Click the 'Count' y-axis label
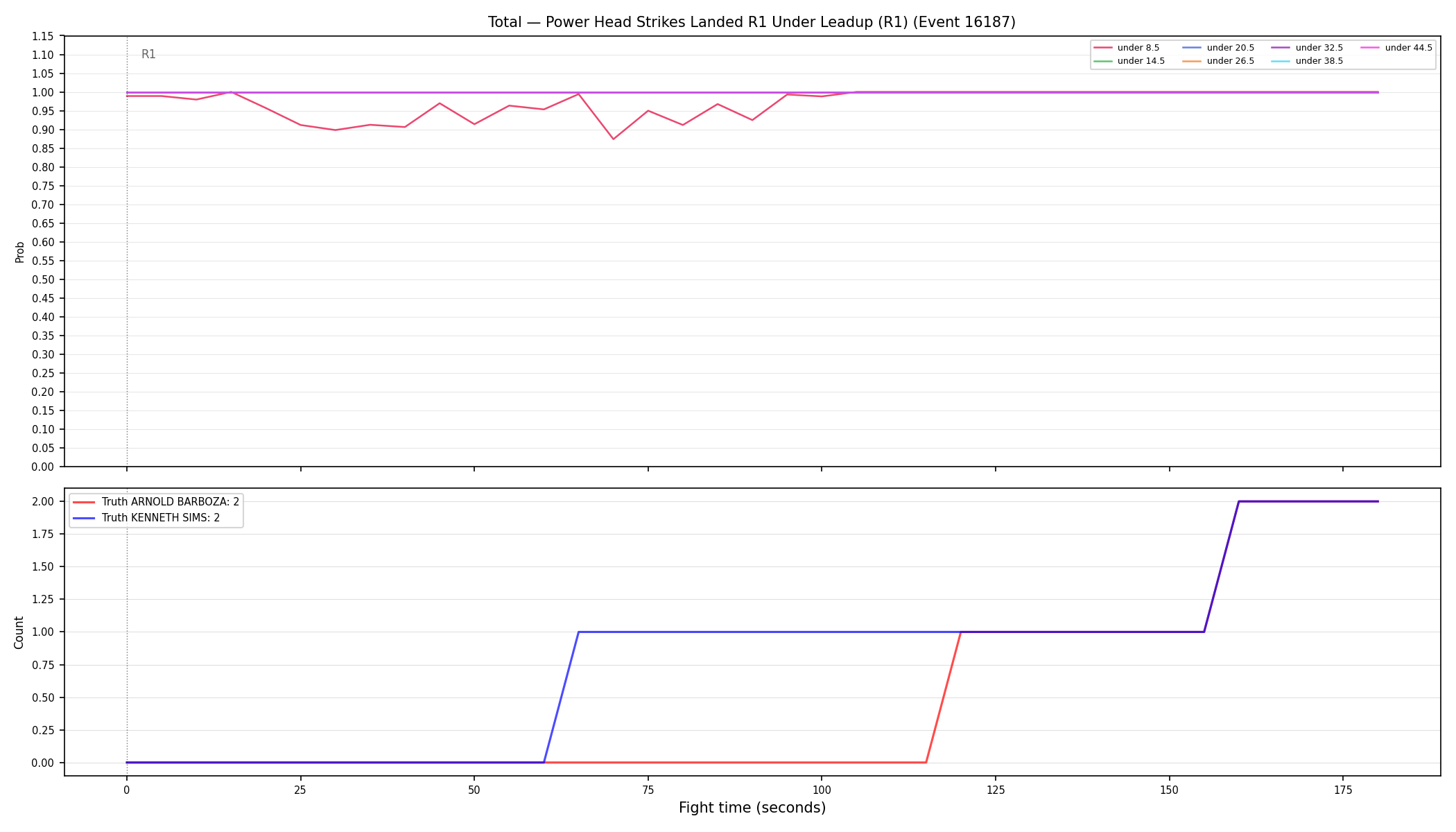 pos(19,632)
